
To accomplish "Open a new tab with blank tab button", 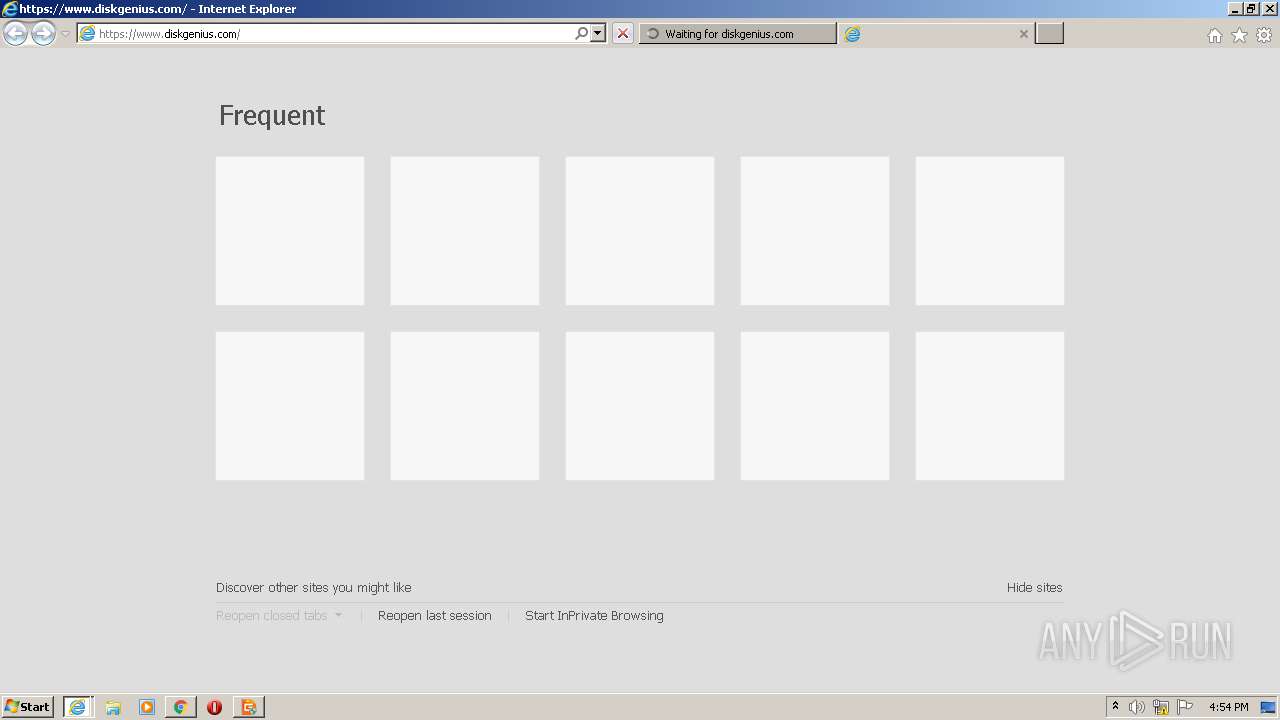I will tap(1049, 34).
